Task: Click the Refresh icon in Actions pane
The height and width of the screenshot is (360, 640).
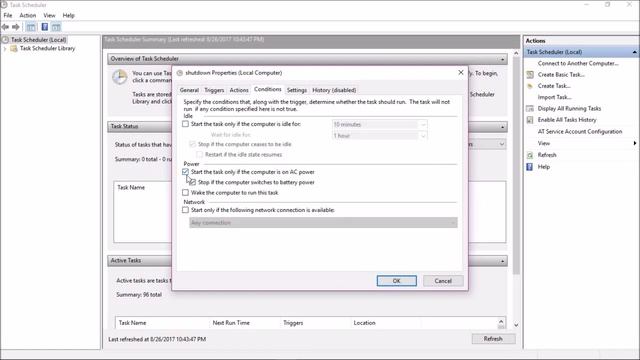Action: click(530, 155)
